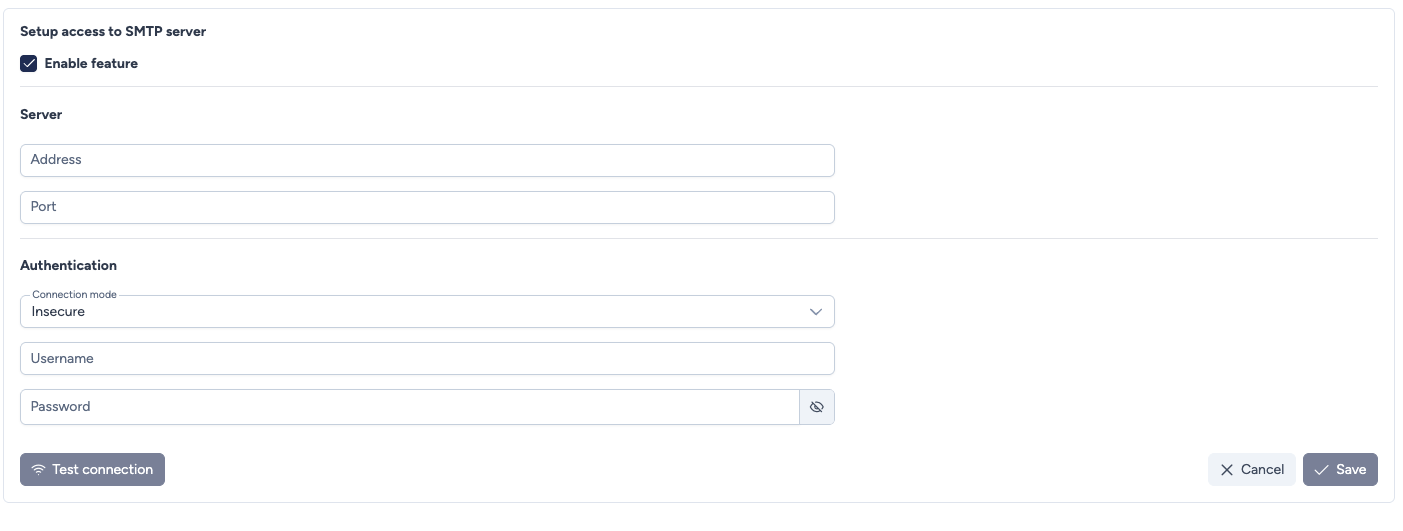Select the Insecure value in Connection mode
1403x531 pixels.
(58, 312)
